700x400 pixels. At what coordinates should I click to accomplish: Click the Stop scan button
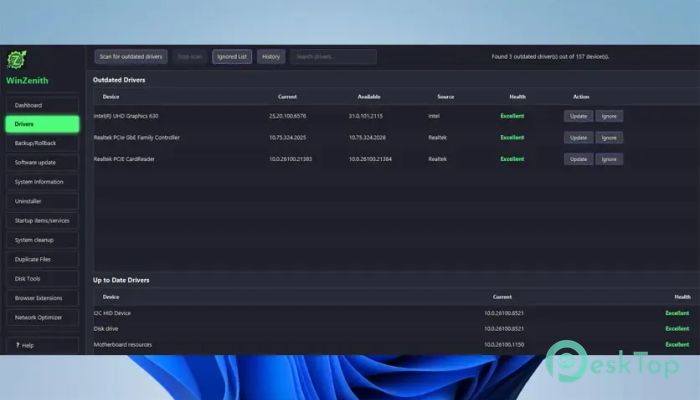[x=190, y=57]
